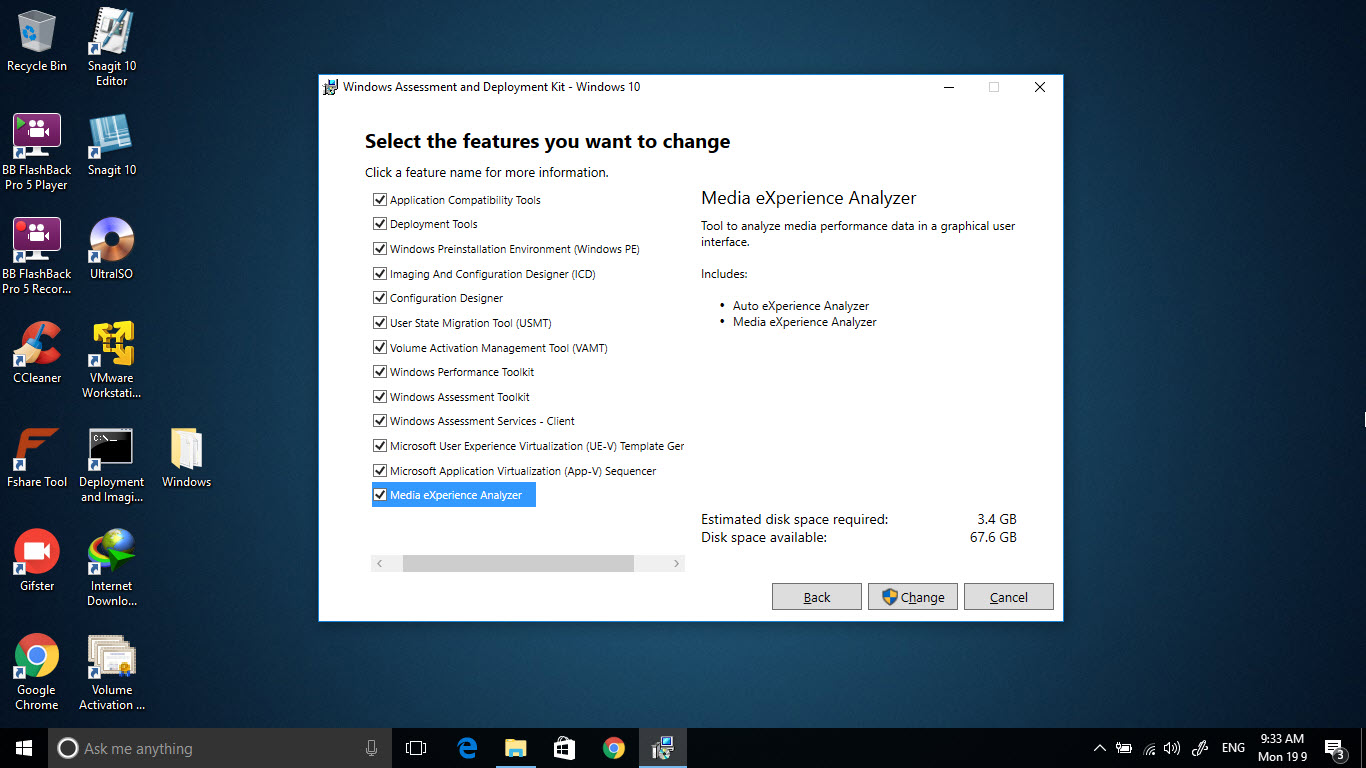This screenshot has width=1366, height=768.
Task: Disable the Windows Performance Toolkit feature
Action: coord(380,371)
